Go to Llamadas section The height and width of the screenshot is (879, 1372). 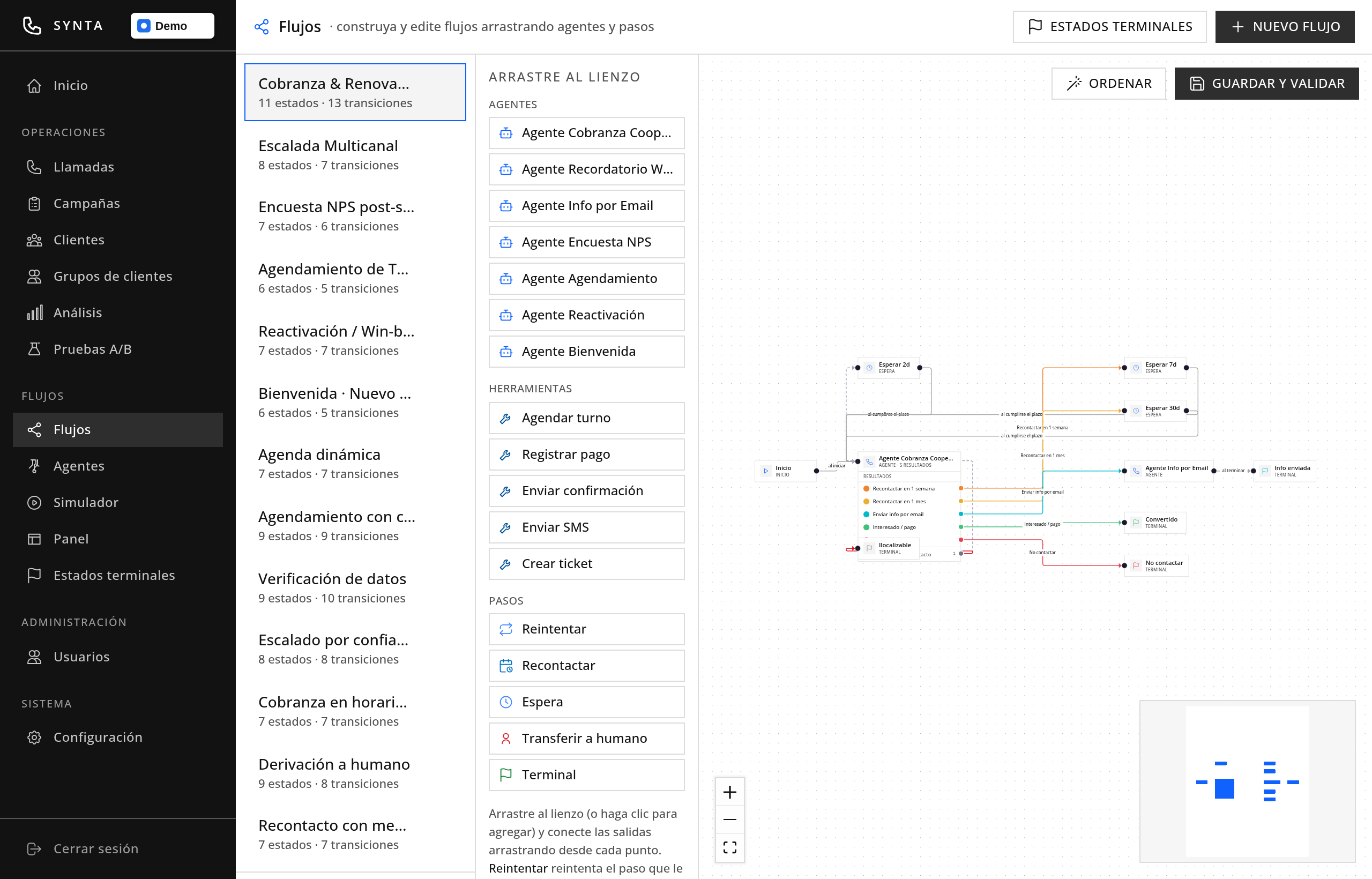(x=117, y=167)
